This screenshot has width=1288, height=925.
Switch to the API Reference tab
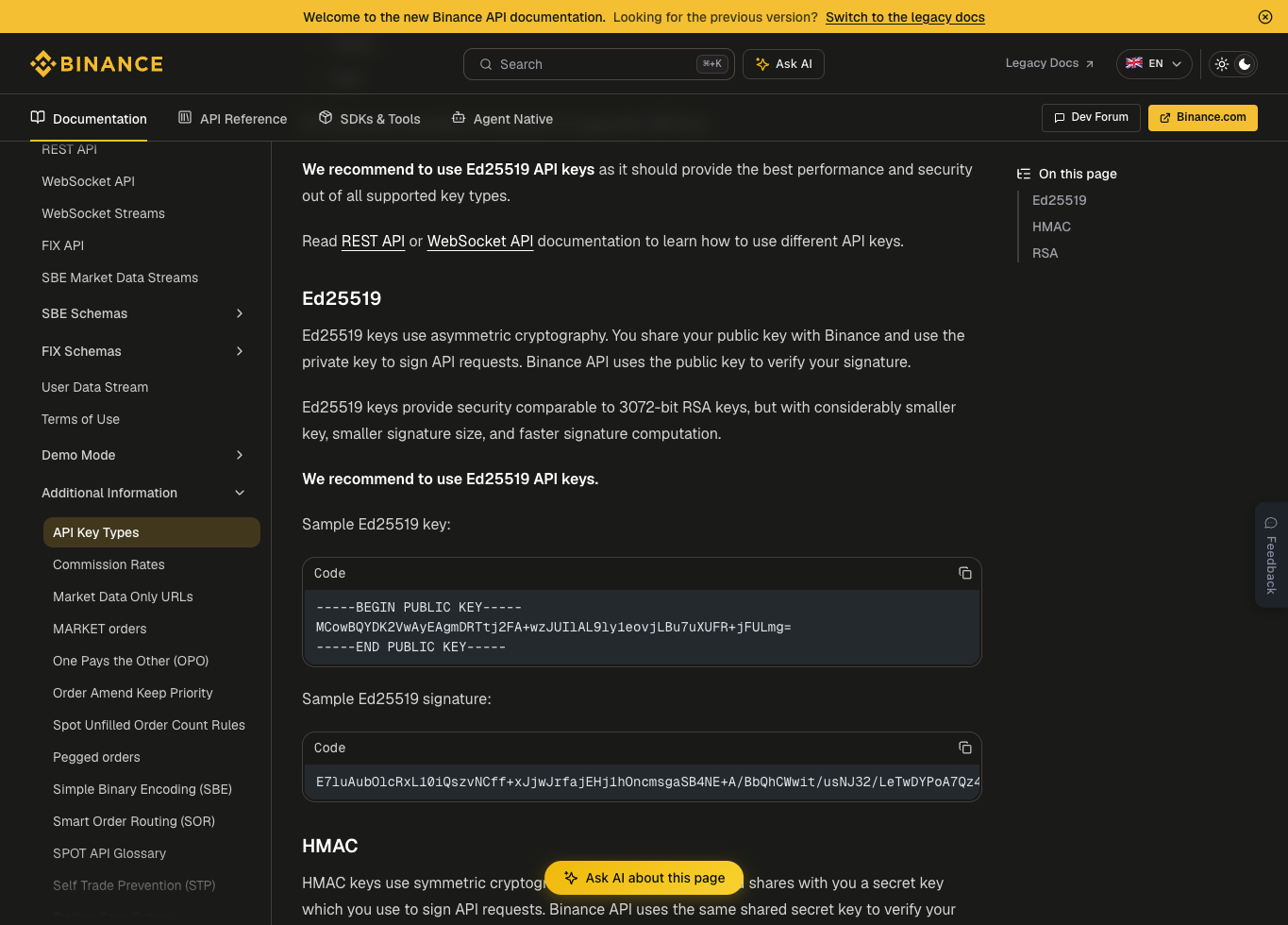232,118
